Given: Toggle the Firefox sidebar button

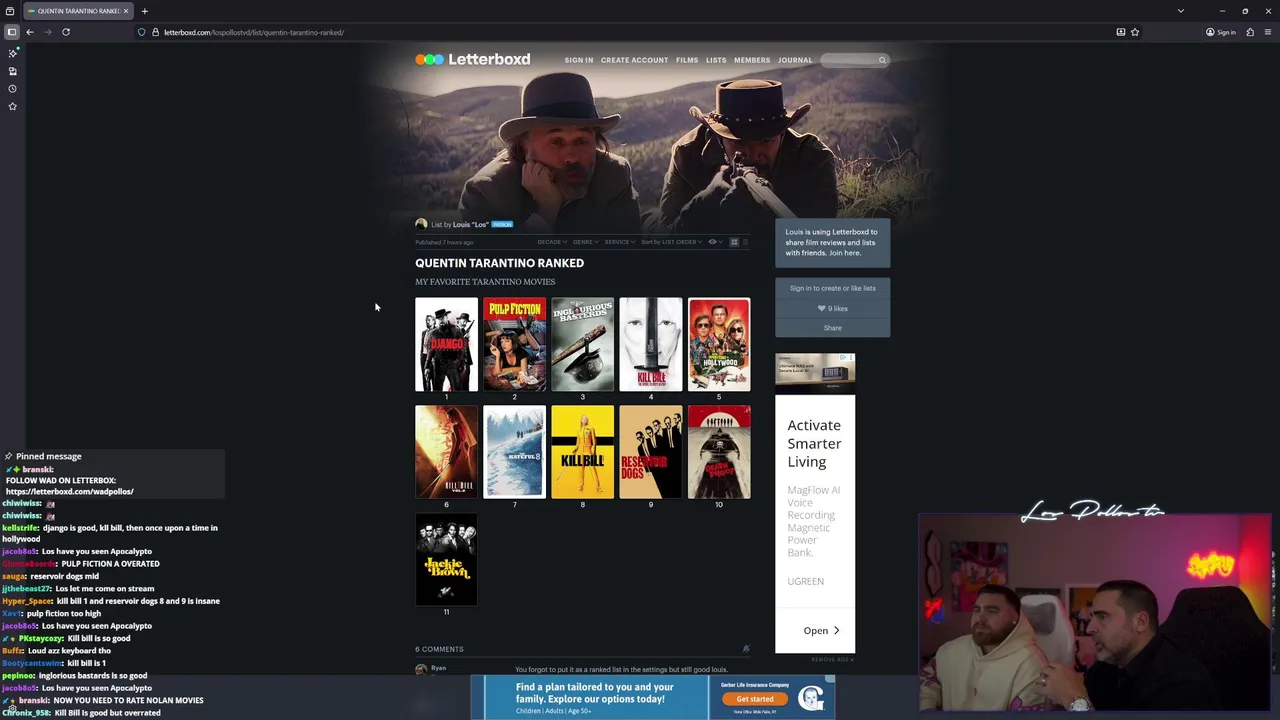Looking at the screenshot, I should (x=12, y=32).
